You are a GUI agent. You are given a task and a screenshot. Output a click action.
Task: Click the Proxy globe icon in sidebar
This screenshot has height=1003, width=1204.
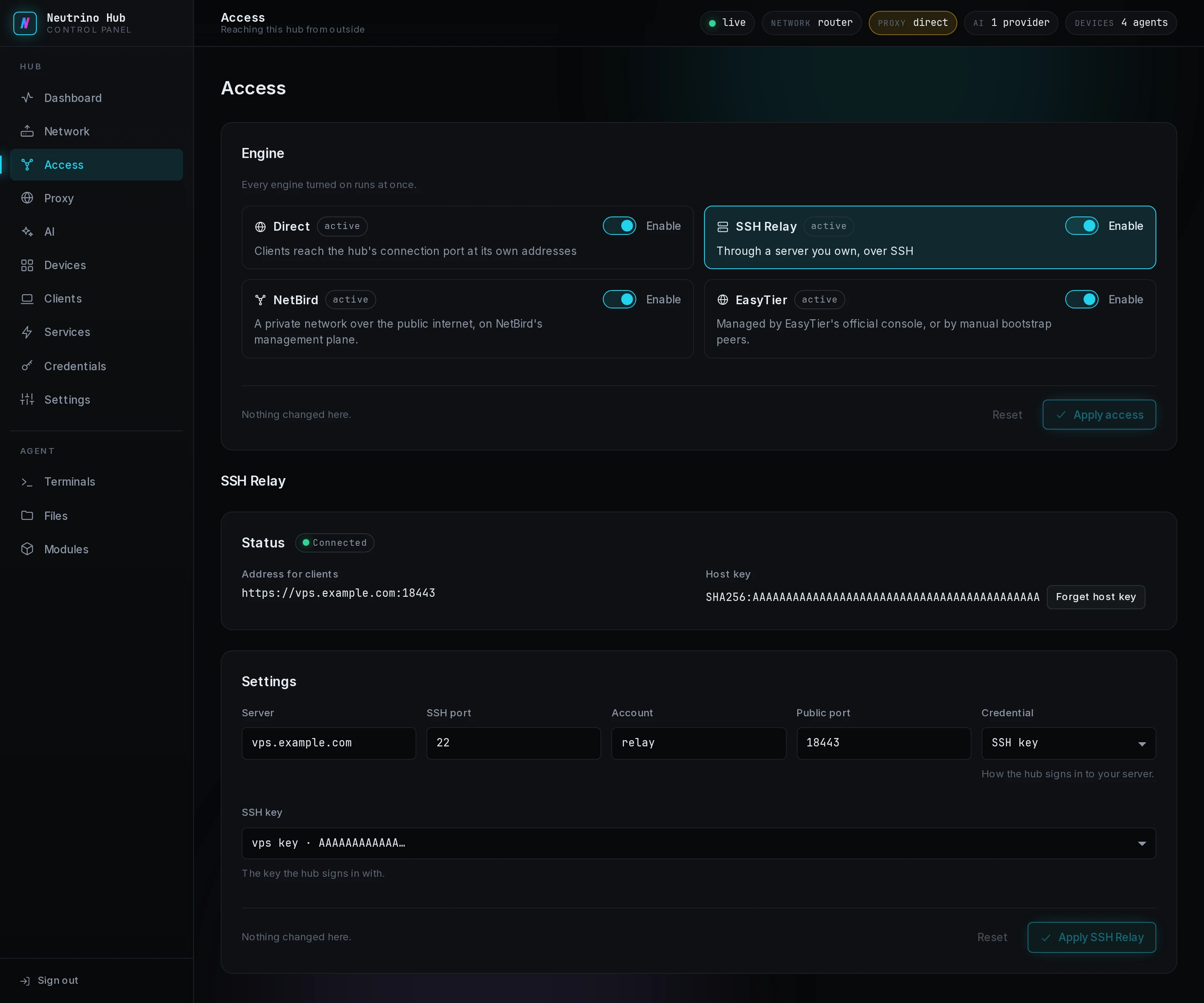pos(27,198)
